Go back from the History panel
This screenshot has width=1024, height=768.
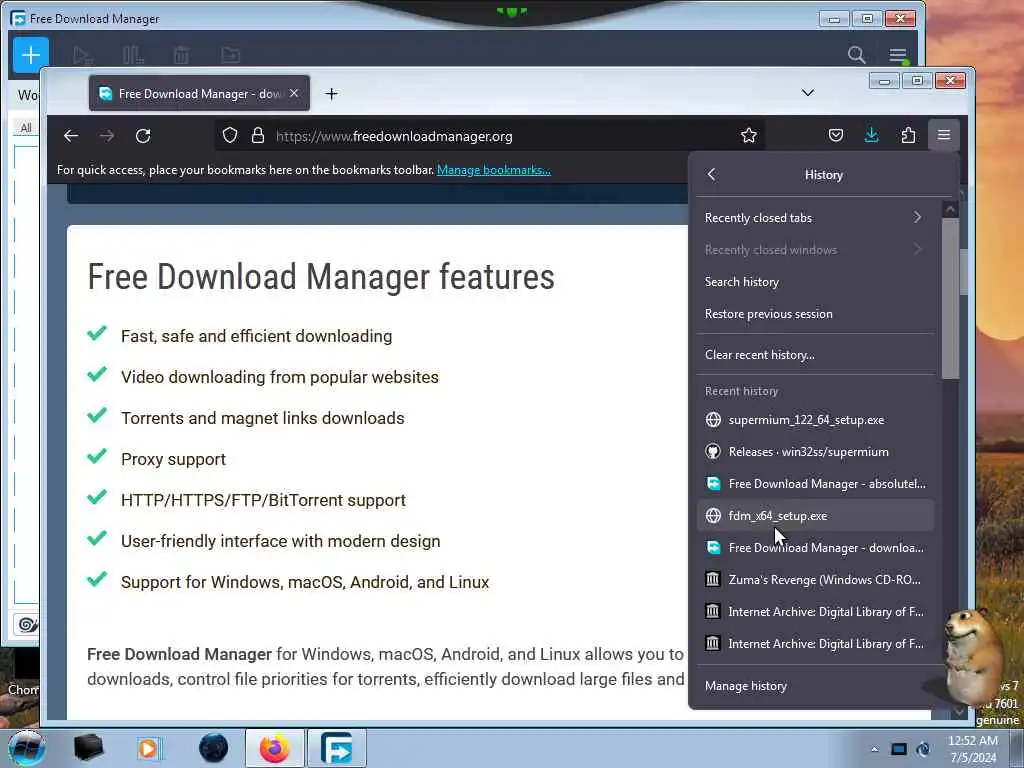pyautogui.click(x=712, y=175)
